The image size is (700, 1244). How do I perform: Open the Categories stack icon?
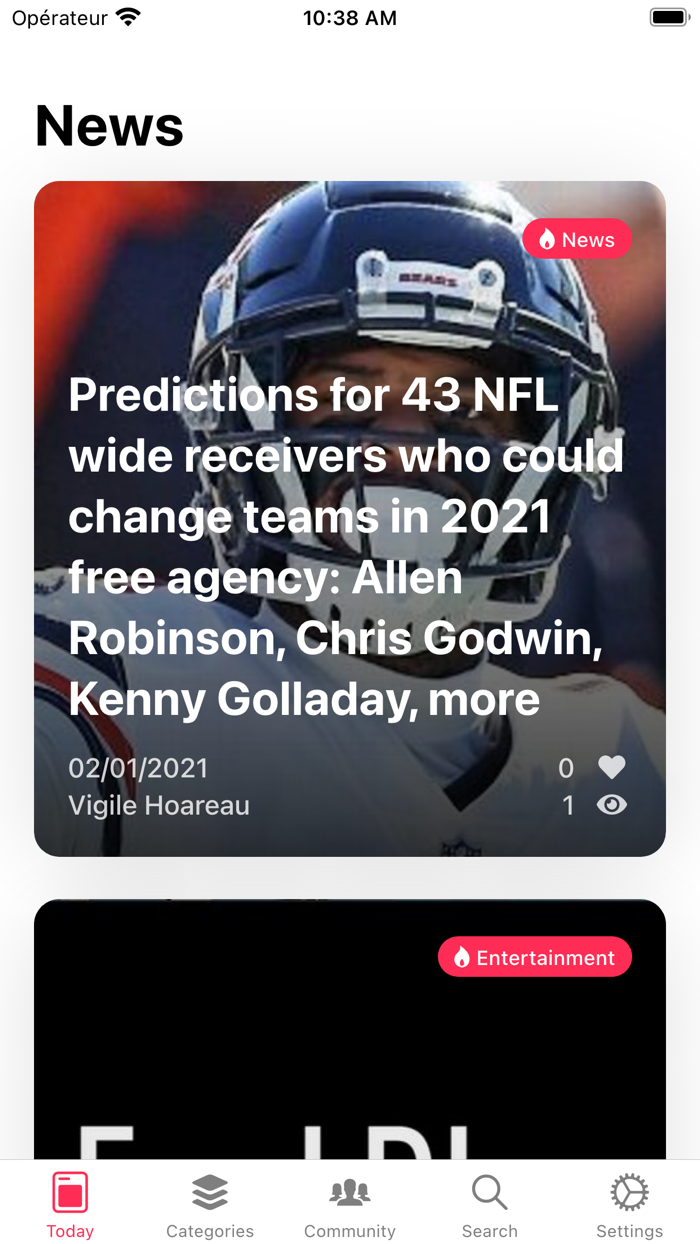coord(210,1193)
